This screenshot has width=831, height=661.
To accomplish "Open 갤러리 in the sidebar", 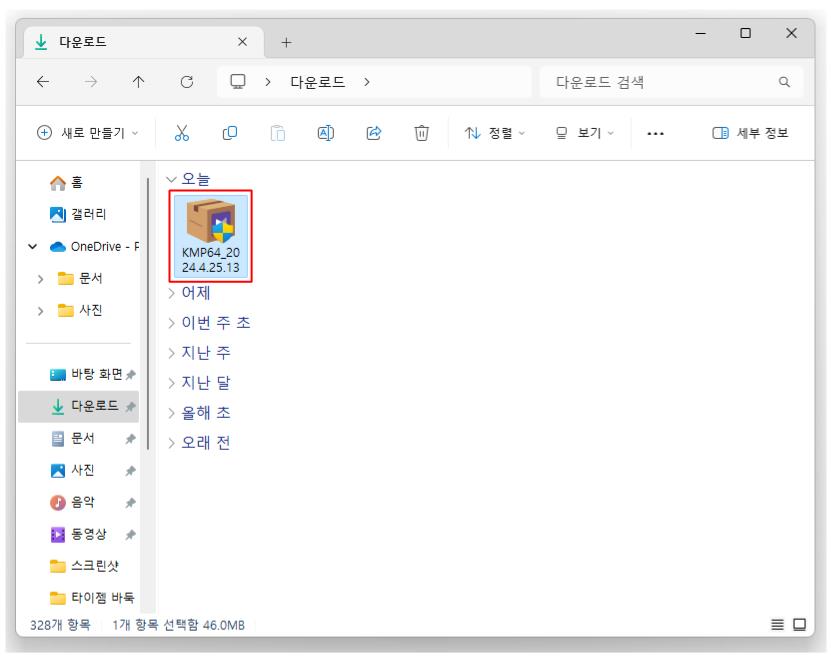I will [x=78, y=215].
